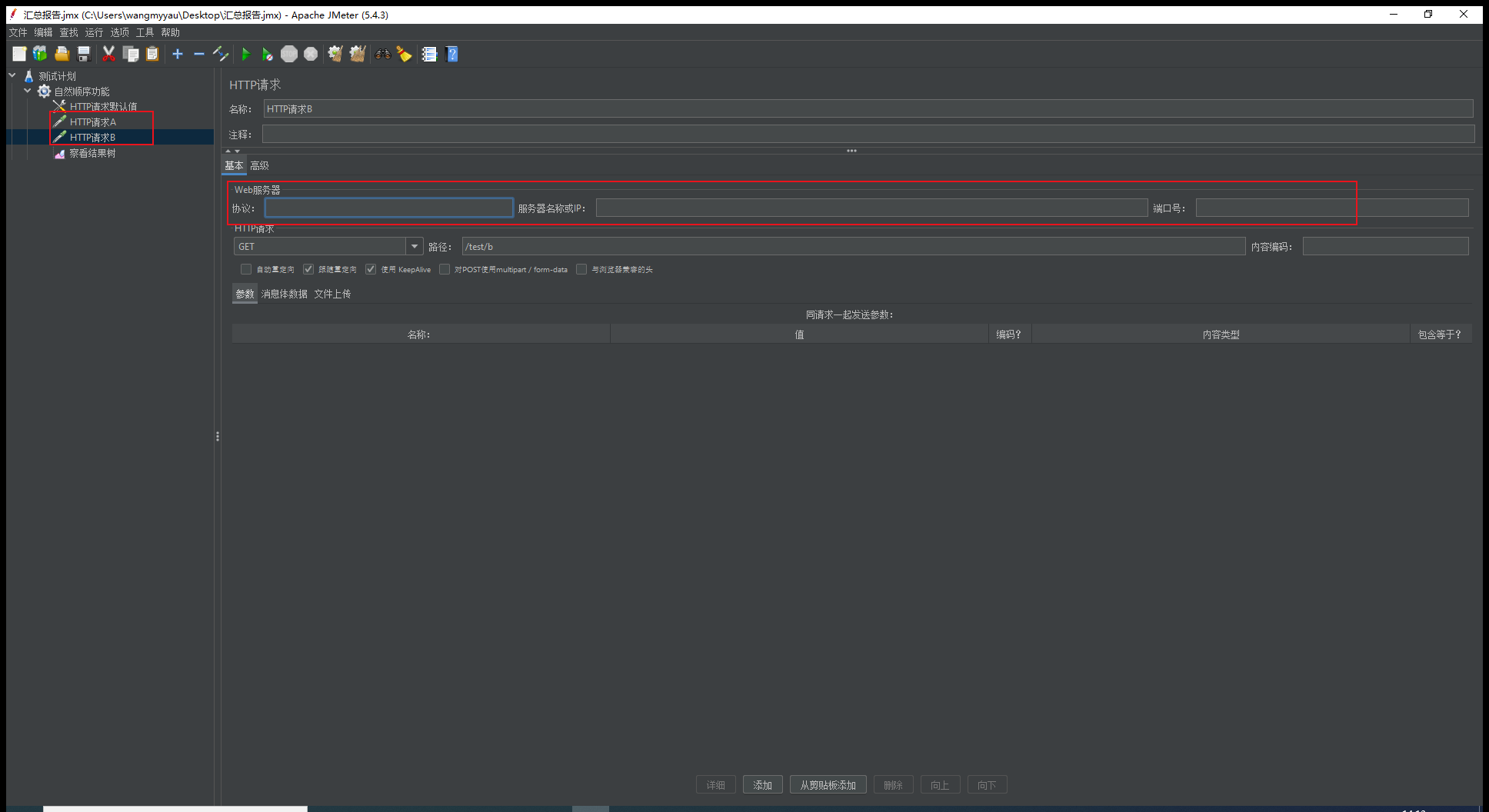
Task: Click the Toggle enable/disable icon
Action: (221, 54)
